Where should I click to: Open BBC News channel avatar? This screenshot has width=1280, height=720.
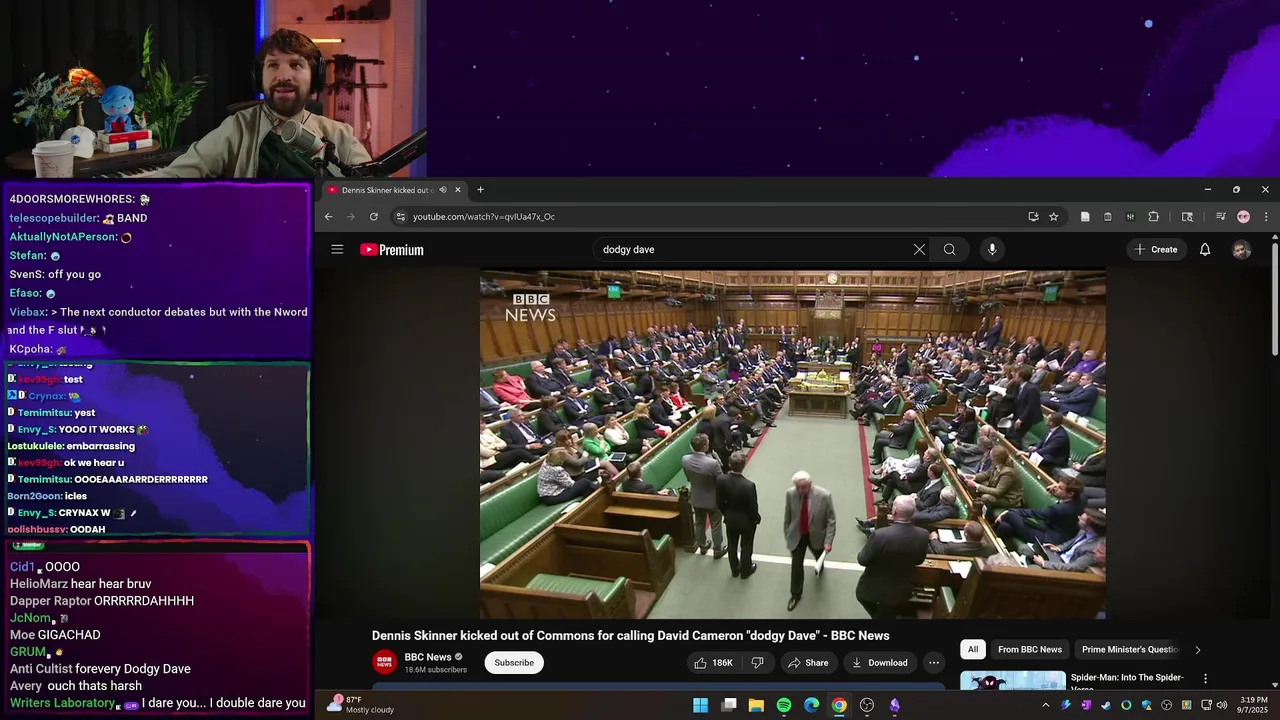click(x=384, y=662)
